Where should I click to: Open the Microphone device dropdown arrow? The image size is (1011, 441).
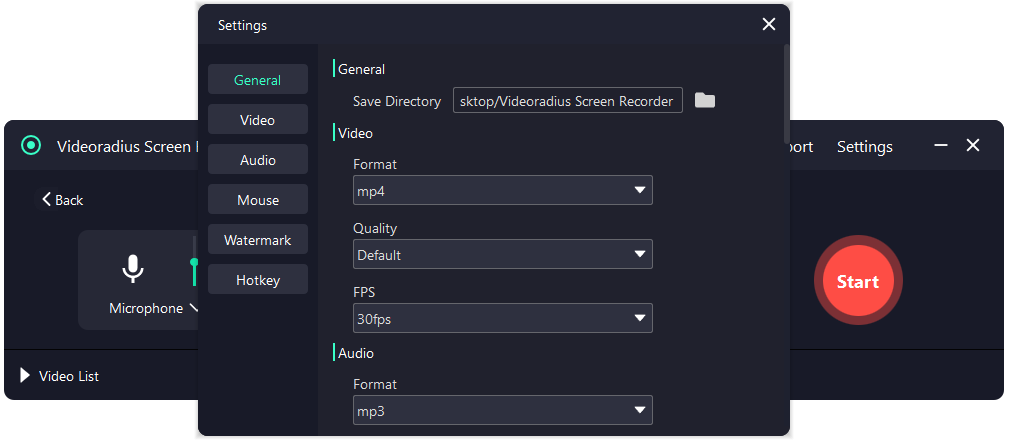tap(193, 308)
